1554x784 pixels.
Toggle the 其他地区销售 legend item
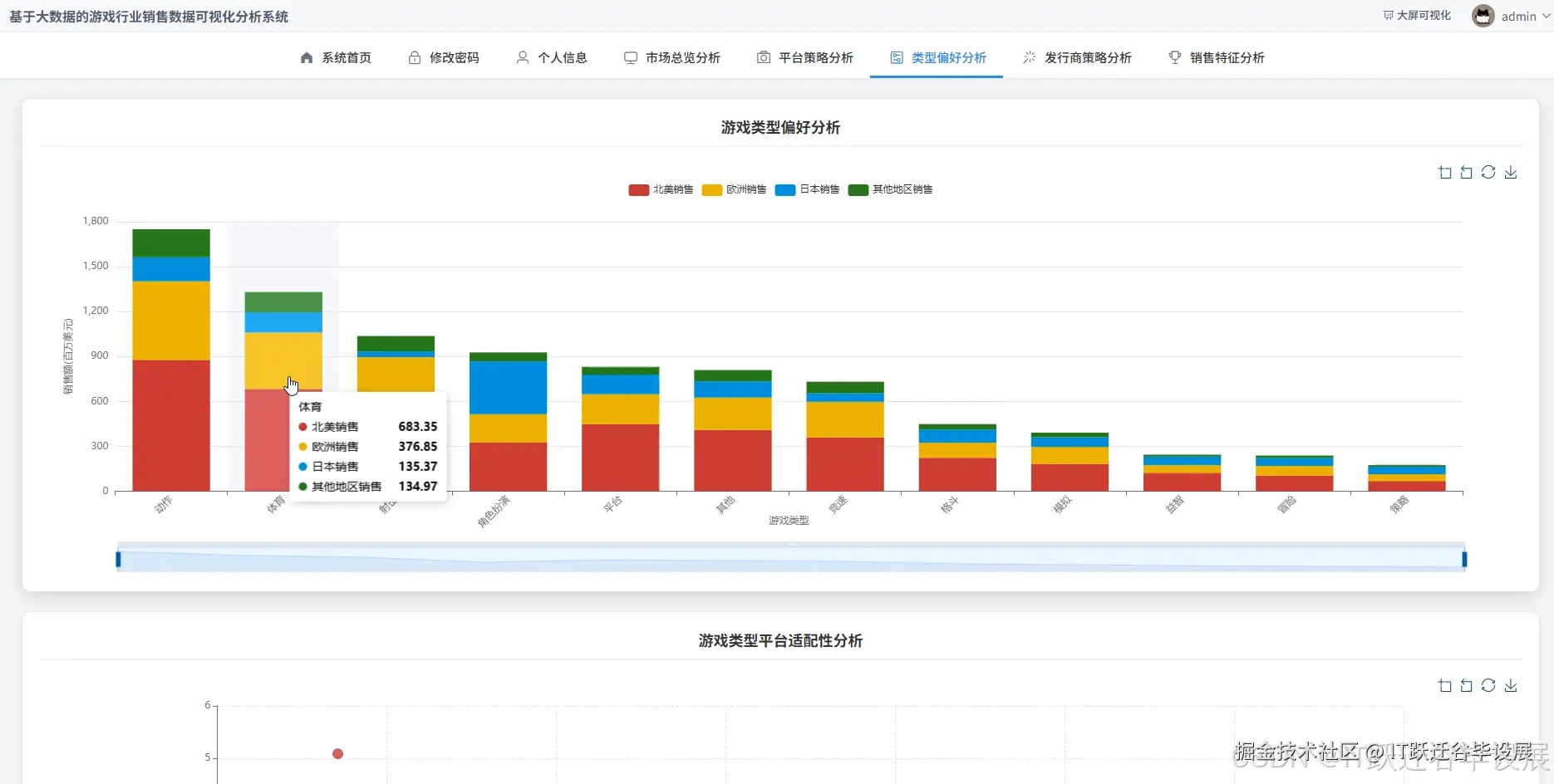click(x=890, y=189)
